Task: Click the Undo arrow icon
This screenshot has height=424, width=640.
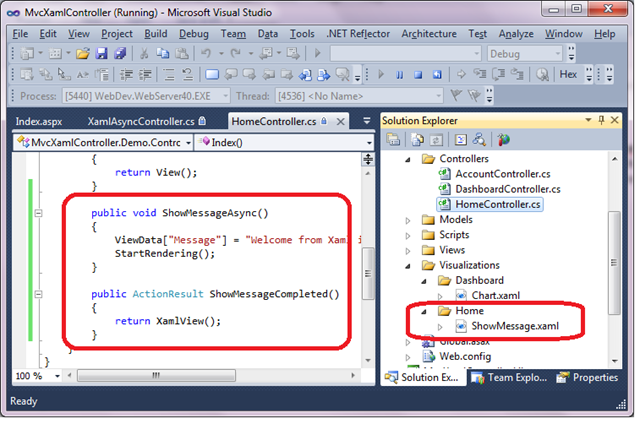Action: (206, 54)
